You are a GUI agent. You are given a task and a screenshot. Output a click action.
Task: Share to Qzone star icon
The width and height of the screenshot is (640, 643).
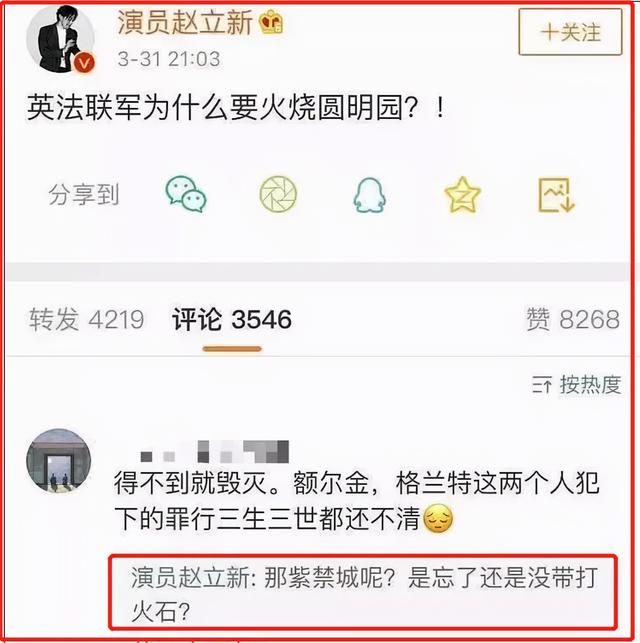(462, 194)
